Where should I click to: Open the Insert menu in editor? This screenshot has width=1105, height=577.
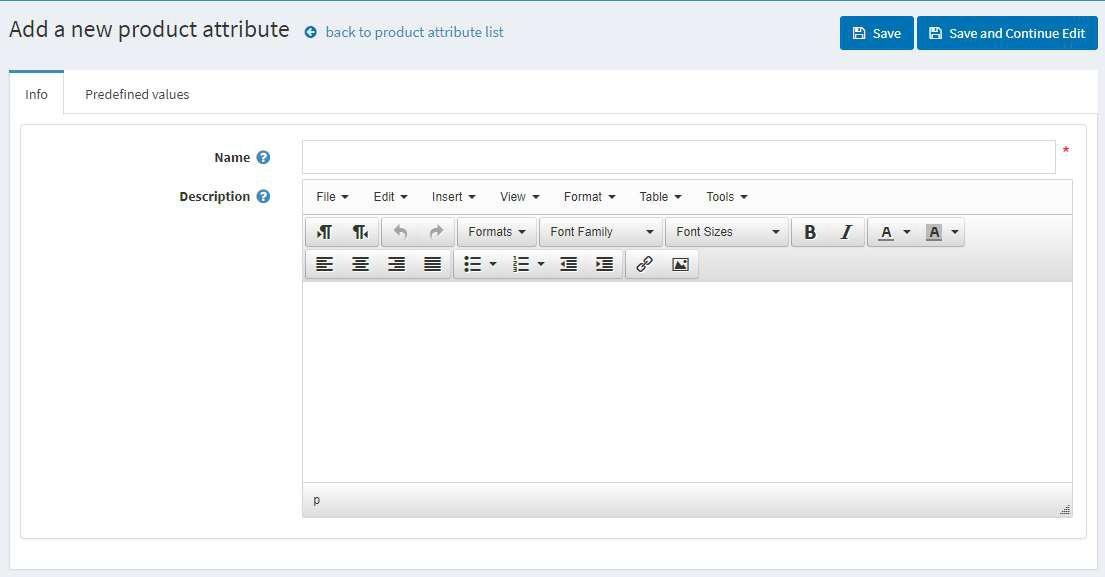(x=454, y=197)
